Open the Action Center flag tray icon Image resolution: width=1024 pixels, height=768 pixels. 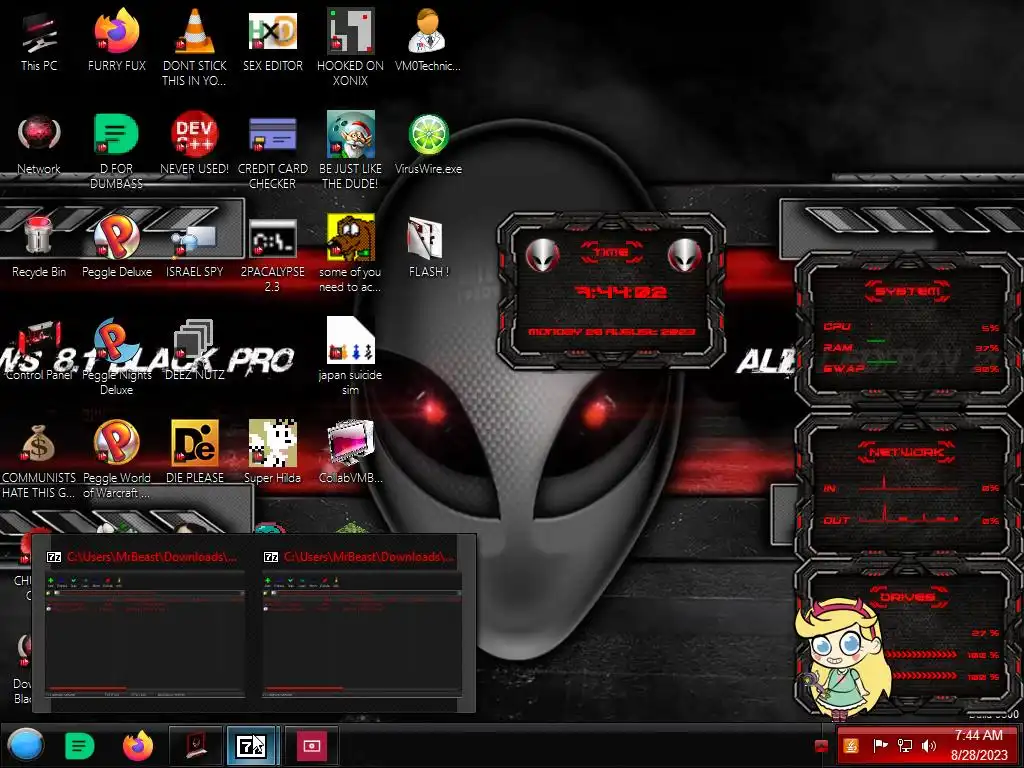[880, 745]
